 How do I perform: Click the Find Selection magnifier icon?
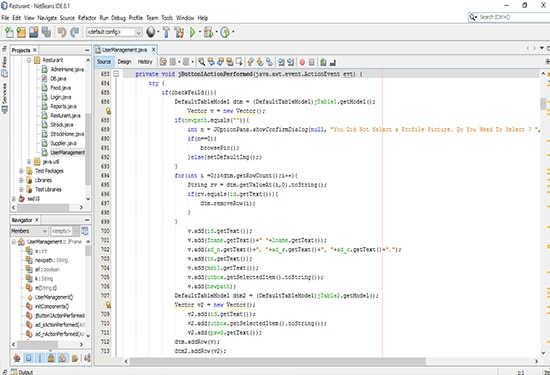(201, 62)
